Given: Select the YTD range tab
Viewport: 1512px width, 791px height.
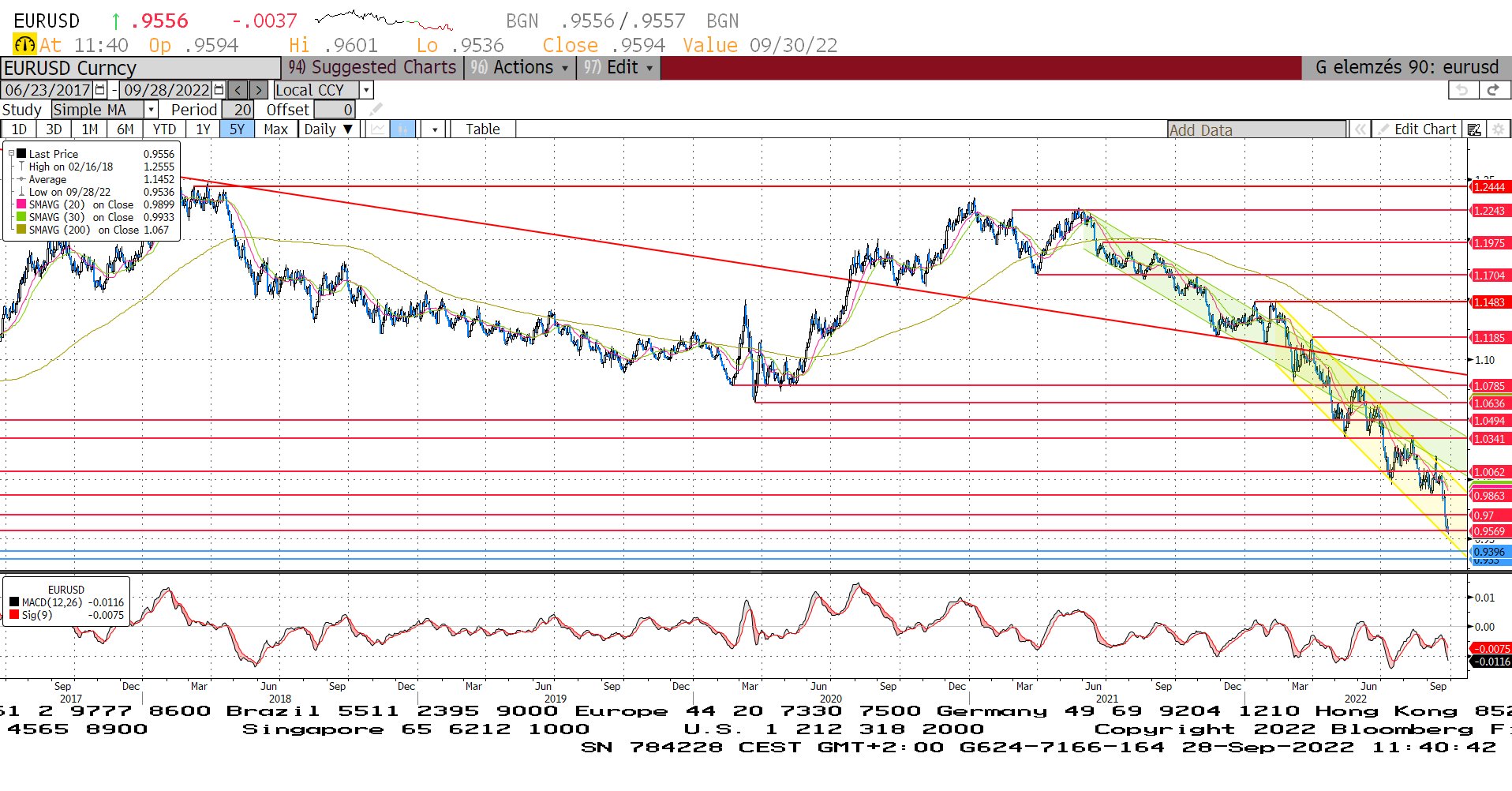Looking at the screenshot, I should pos(164,129).
